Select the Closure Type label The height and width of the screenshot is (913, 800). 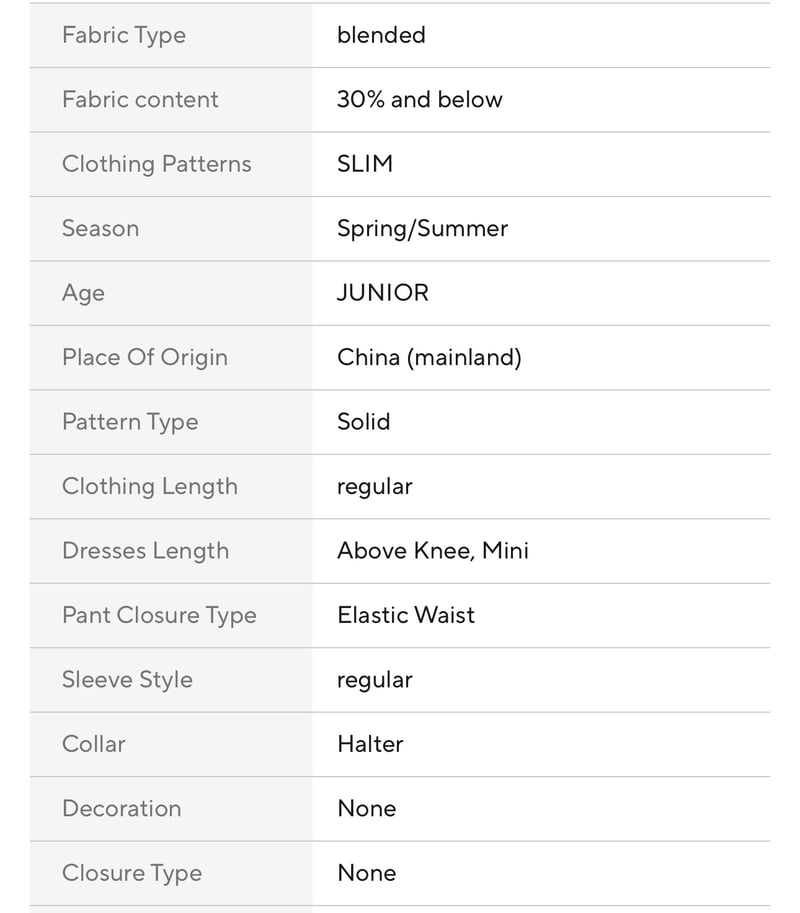[x=132, y=873]
